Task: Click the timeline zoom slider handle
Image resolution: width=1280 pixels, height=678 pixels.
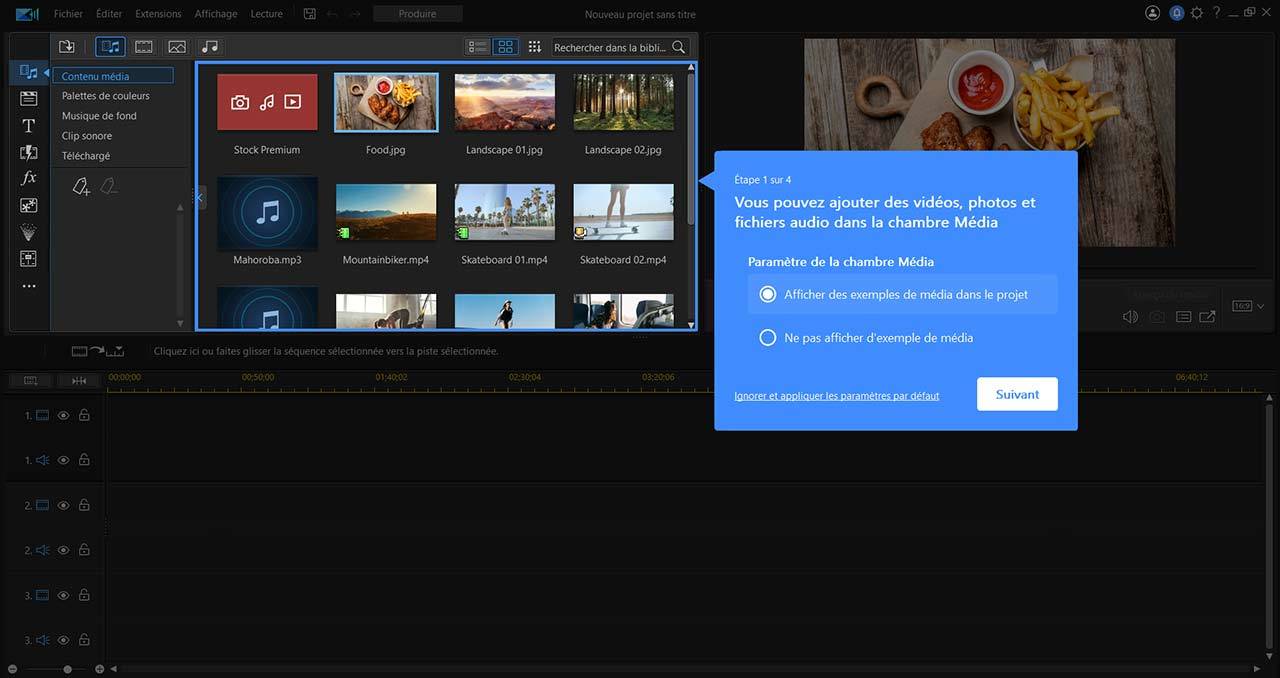Action: click(67, 669)
